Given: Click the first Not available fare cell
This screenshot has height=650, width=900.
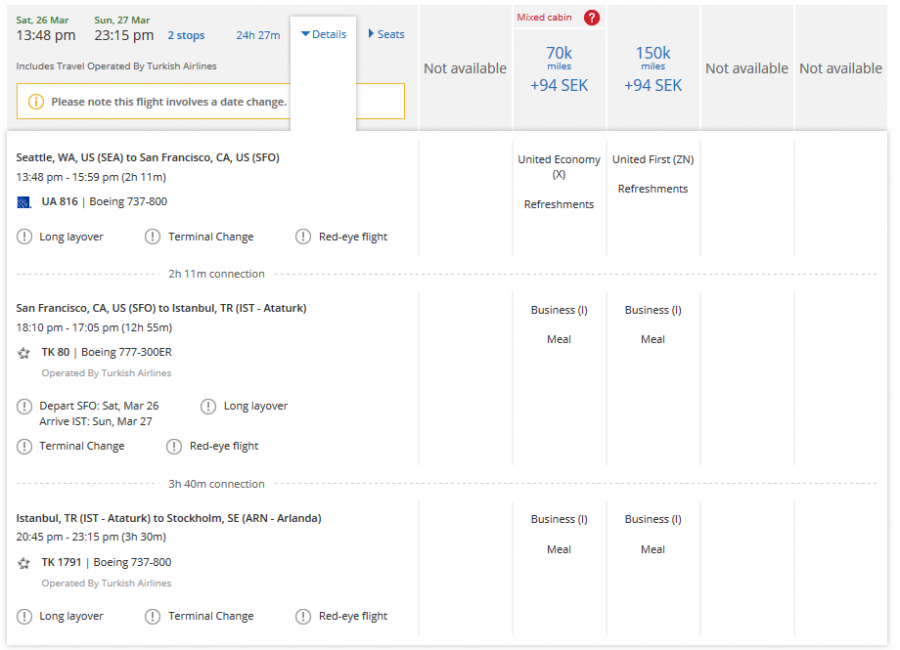Looking at the screenshot, I should point(465,69).
